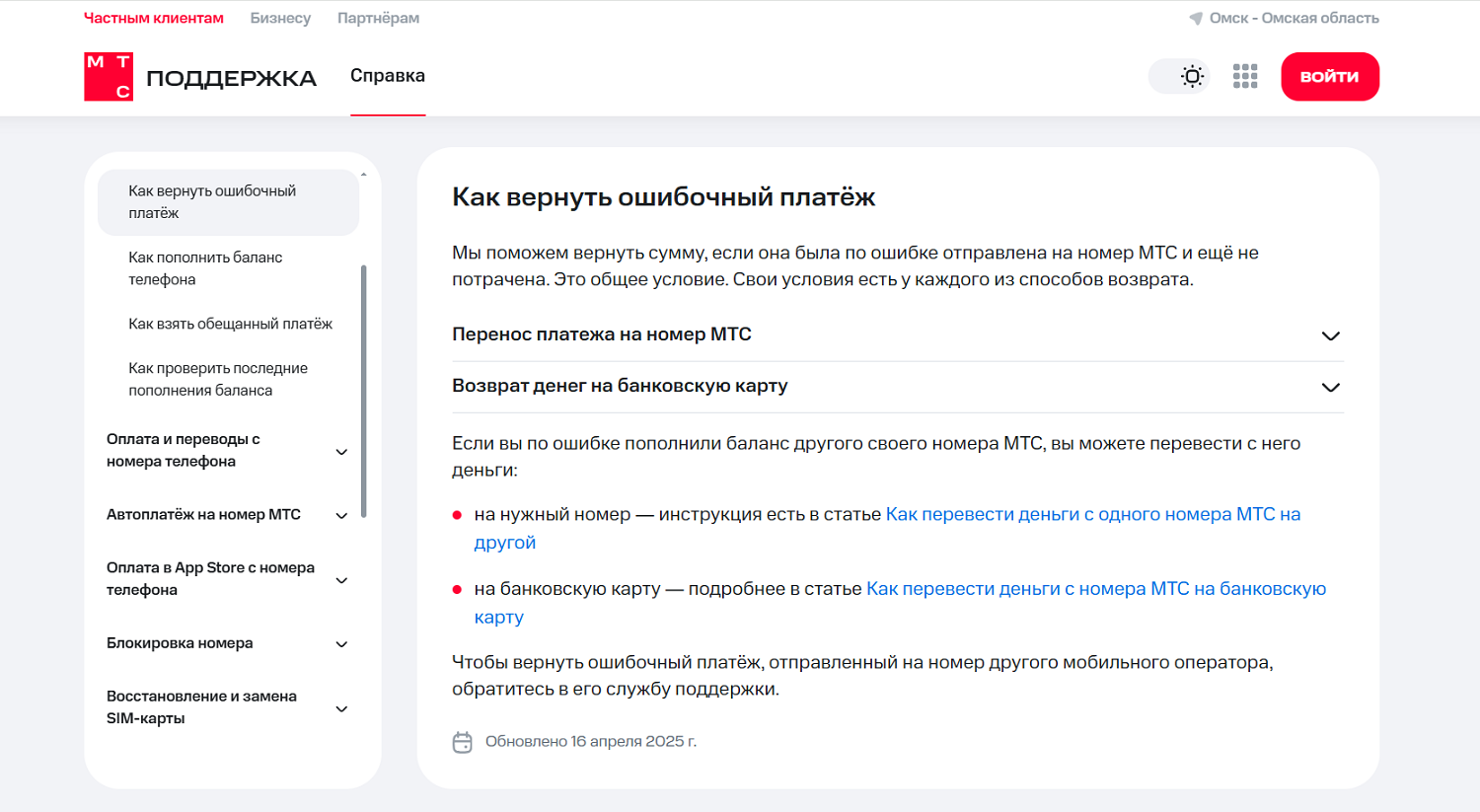Select Партнёрам top menu item

(378, 18)
